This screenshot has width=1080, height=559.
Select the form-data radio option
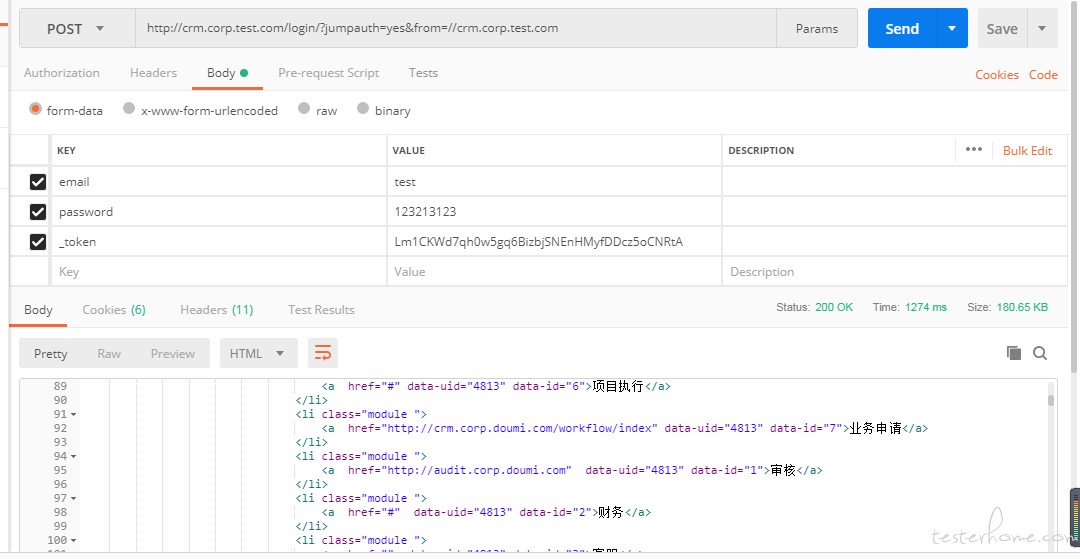click(x=36, y=109)
